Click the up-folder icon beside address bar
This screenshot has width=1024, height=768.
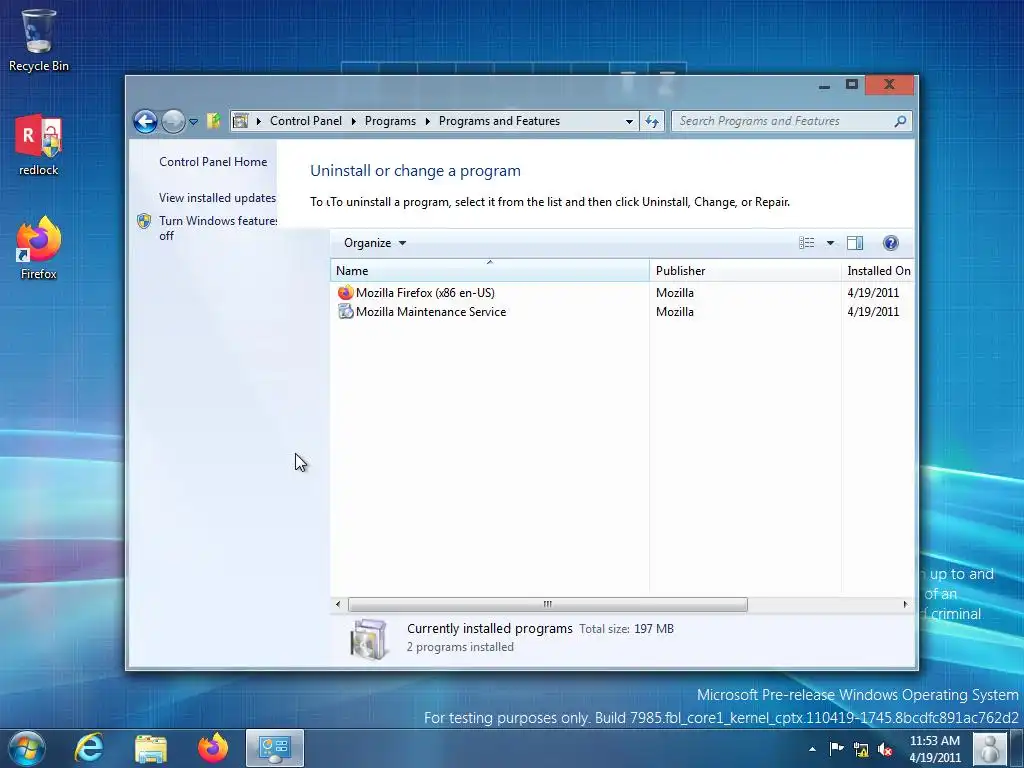[214, 121]
